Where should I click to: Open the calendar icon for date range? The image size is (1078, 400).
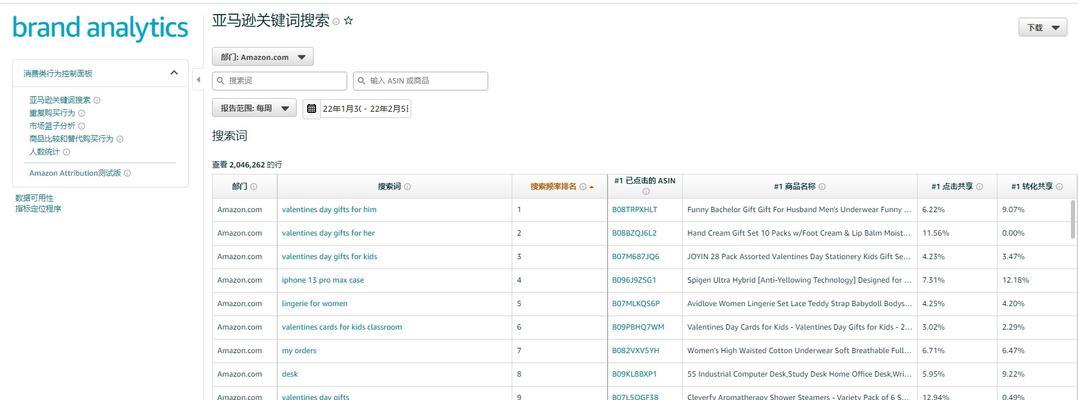click(x=311, y=109)
